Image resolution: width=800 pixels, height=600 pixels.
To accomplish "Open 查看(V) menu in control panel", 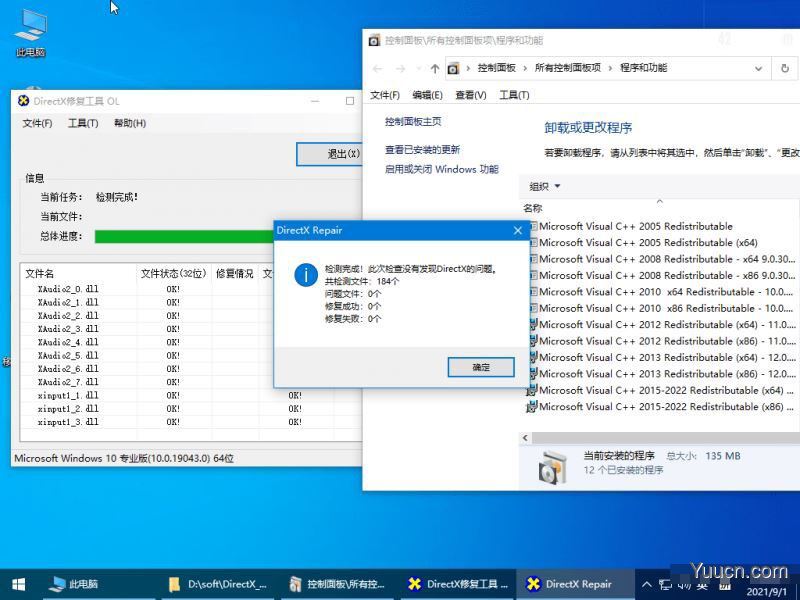I will (x=470, y=95).
